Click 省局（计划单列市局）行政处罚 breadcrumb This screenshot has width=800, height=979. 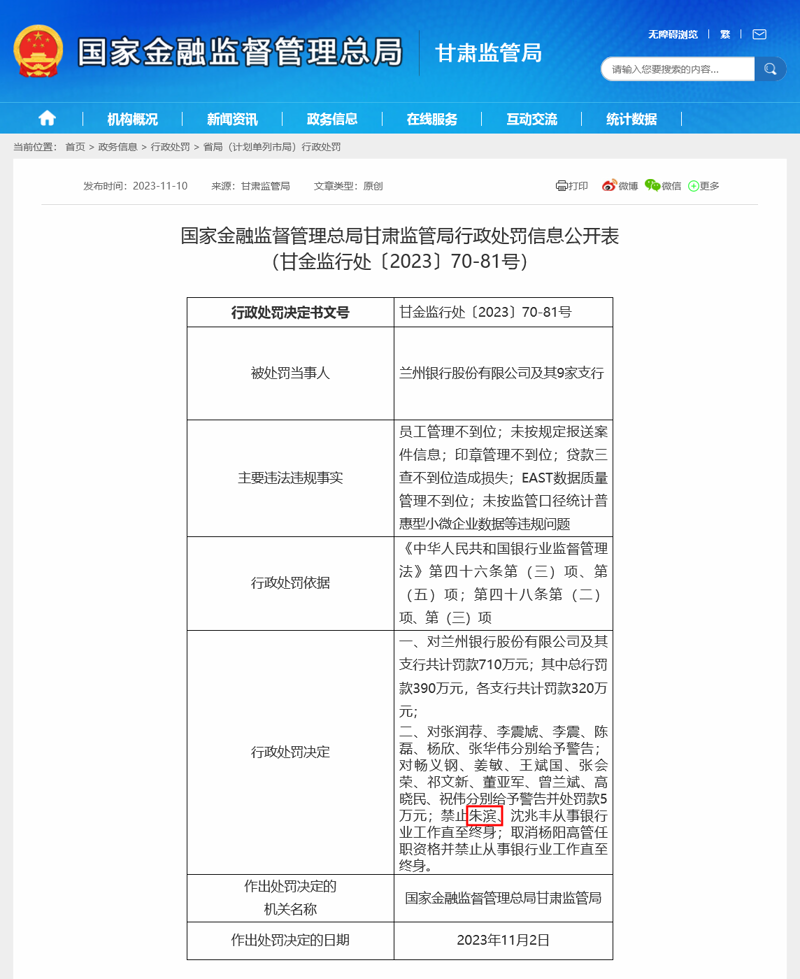tap(272, 147)
